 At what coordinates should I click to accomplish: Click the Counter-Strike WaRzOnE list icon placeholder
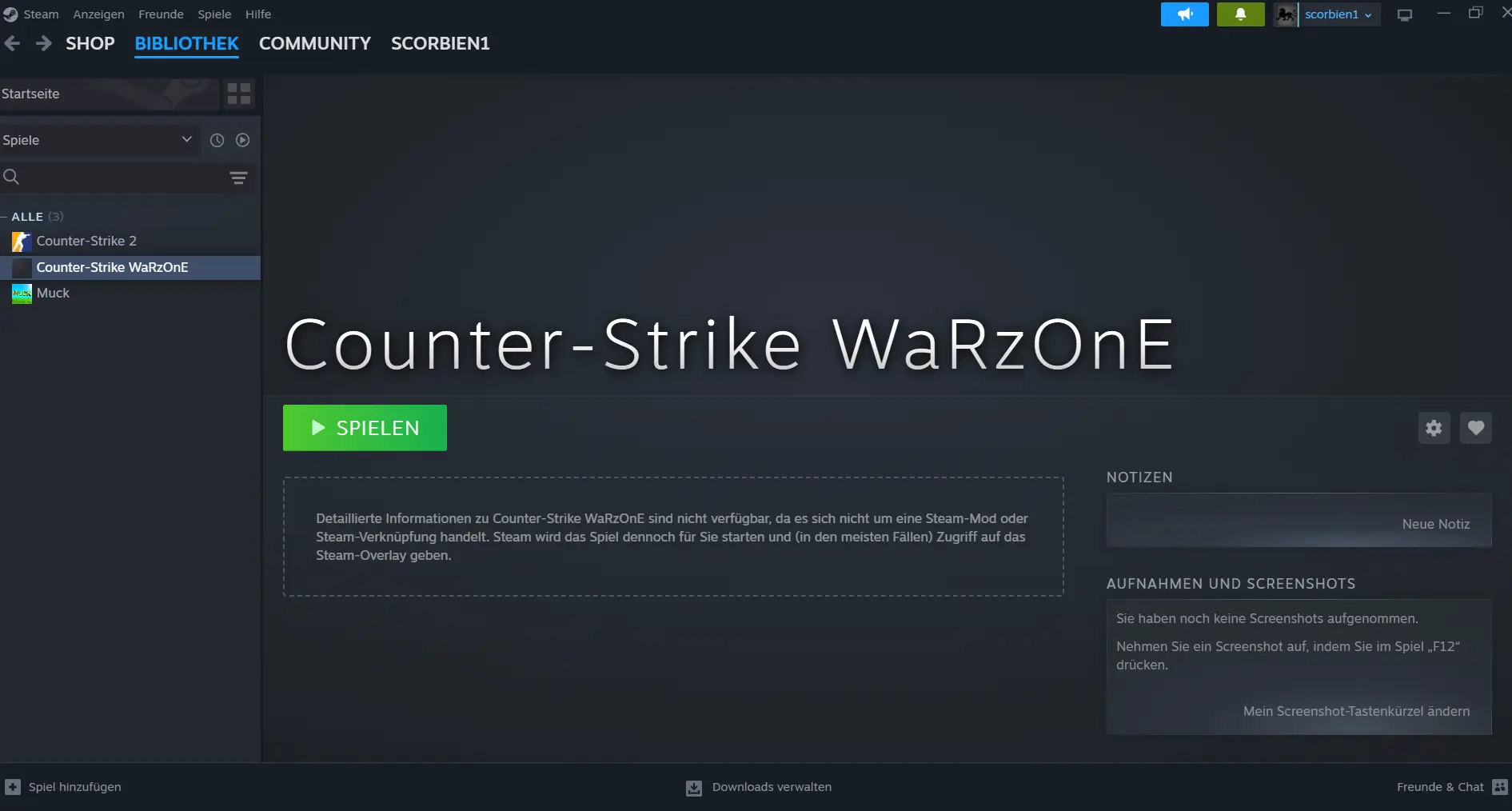click(22, 267)
